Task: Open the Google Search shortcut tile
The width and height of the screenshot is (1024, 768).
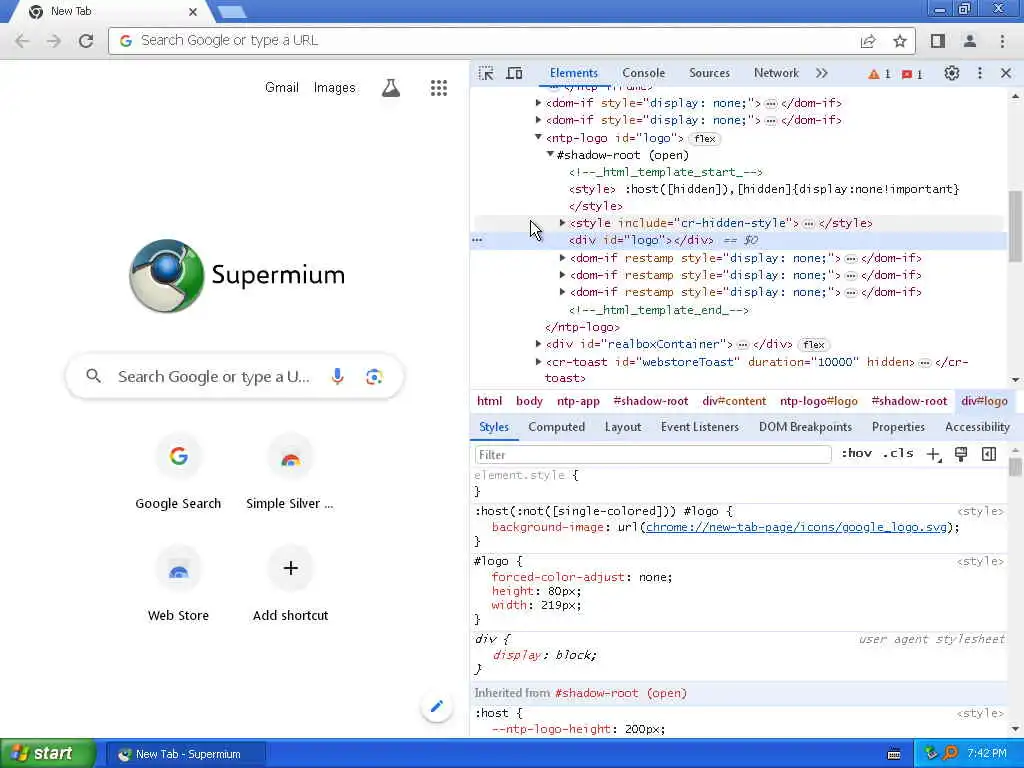Action: (x=178, y=473)
